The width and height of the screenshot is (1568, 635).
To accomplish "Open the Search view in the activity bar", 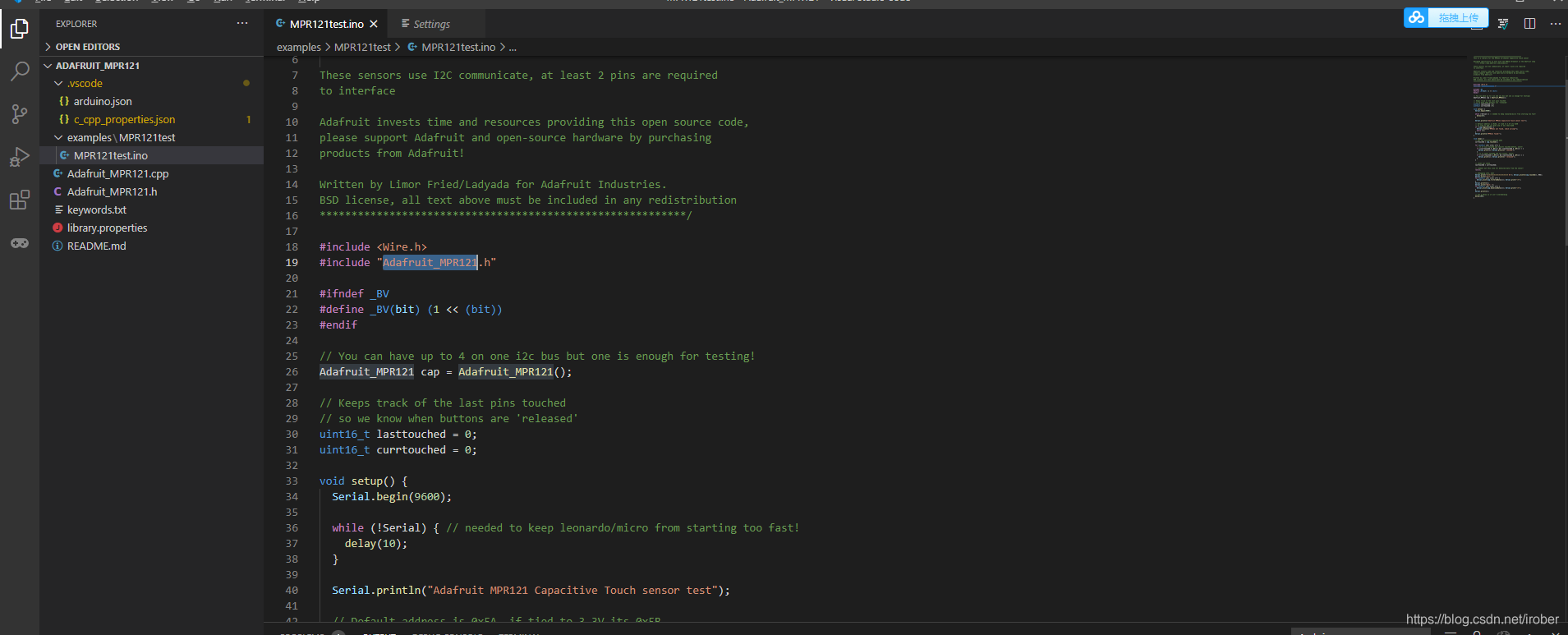I will pyautogui.click(x=20, y=71).
